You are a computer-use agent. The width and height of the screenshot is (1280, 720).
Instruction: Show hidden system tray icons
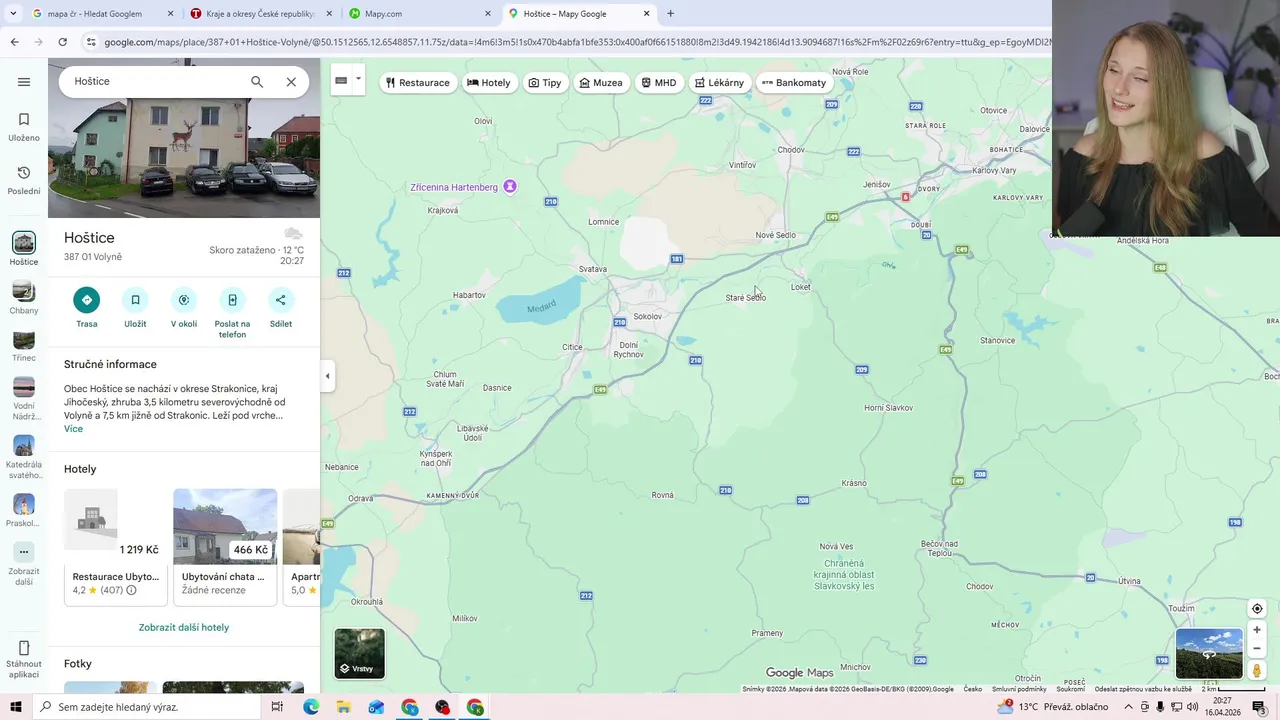(1128, 707)
